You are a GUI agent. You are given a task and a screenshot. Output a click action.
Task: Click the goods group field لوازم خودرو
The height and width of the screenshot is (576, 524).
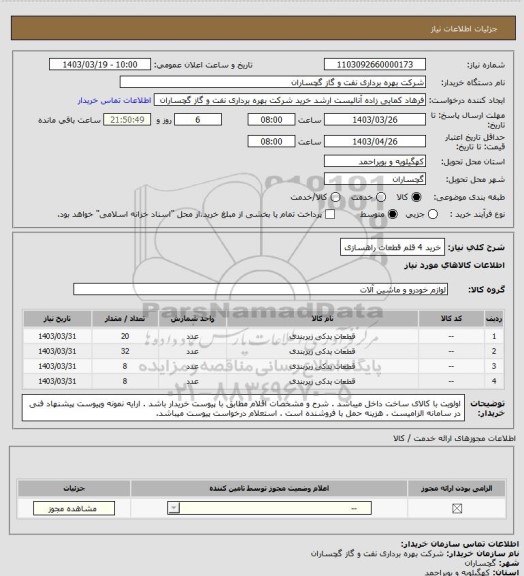pyautogui.click(x=261, y=289)
